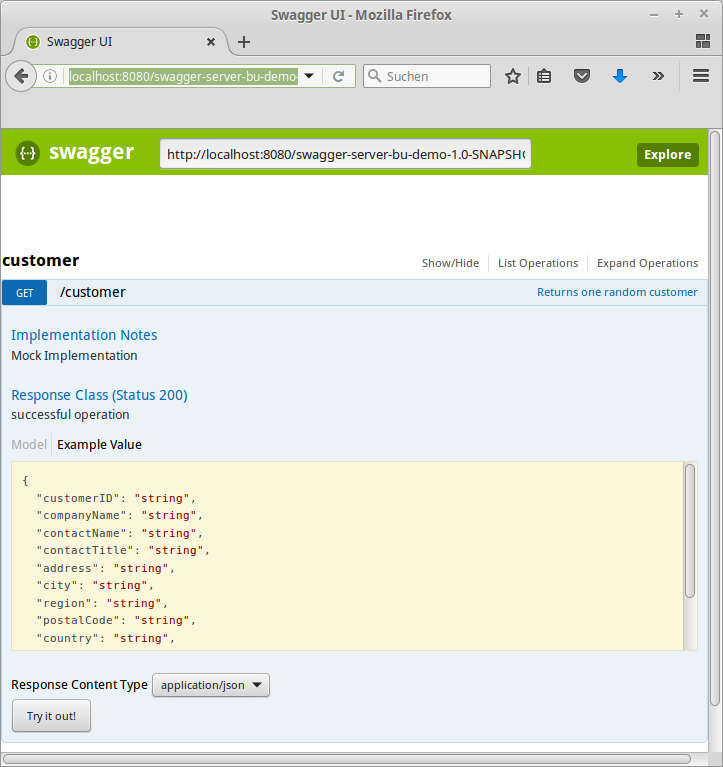Open the site info icon in the address bar
723x767 pixels.
50,76
